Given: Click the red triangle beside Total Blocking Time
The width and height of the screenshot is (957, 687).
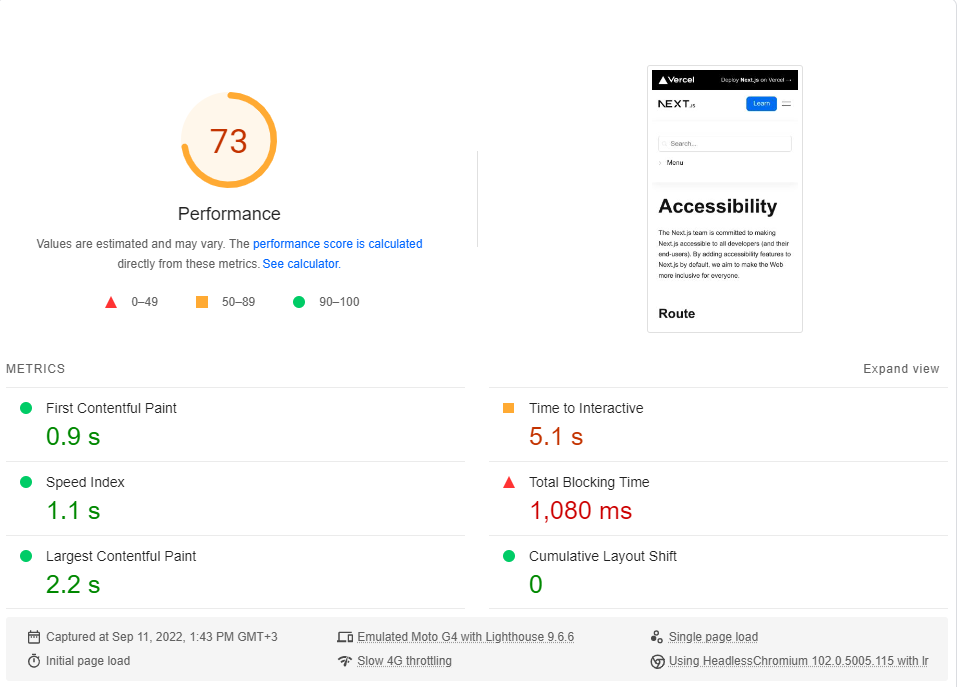Looking at the screenshot, I should click(x=509, y=482).
